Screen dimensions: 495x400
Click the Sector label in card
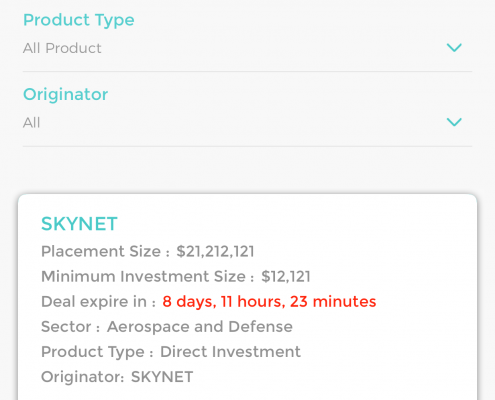point(70,327)
